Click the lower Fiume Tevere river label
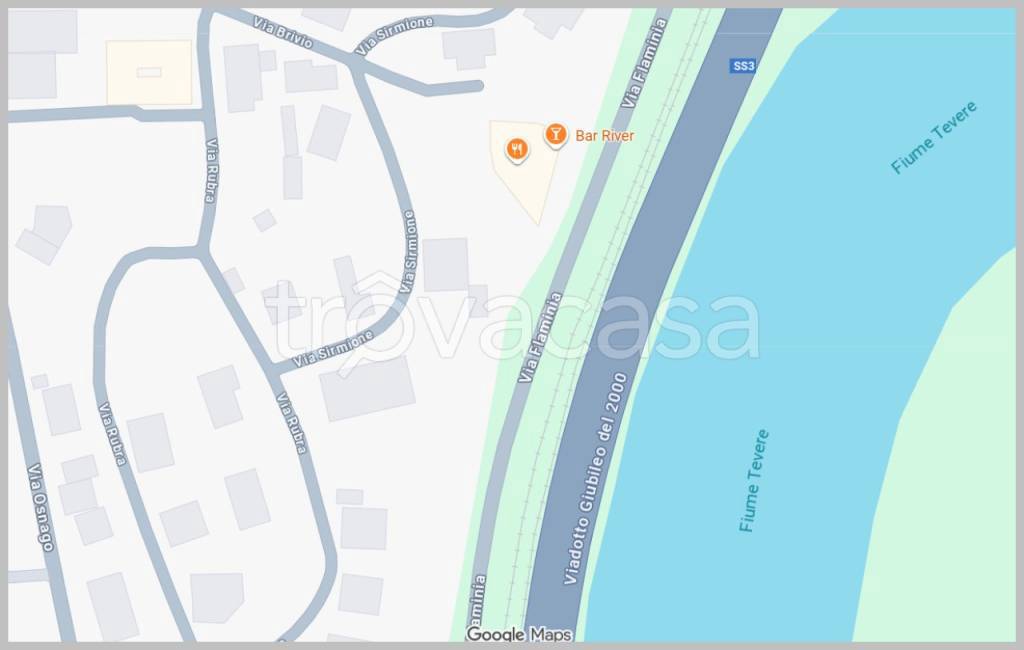 click(x=754, y=481)
